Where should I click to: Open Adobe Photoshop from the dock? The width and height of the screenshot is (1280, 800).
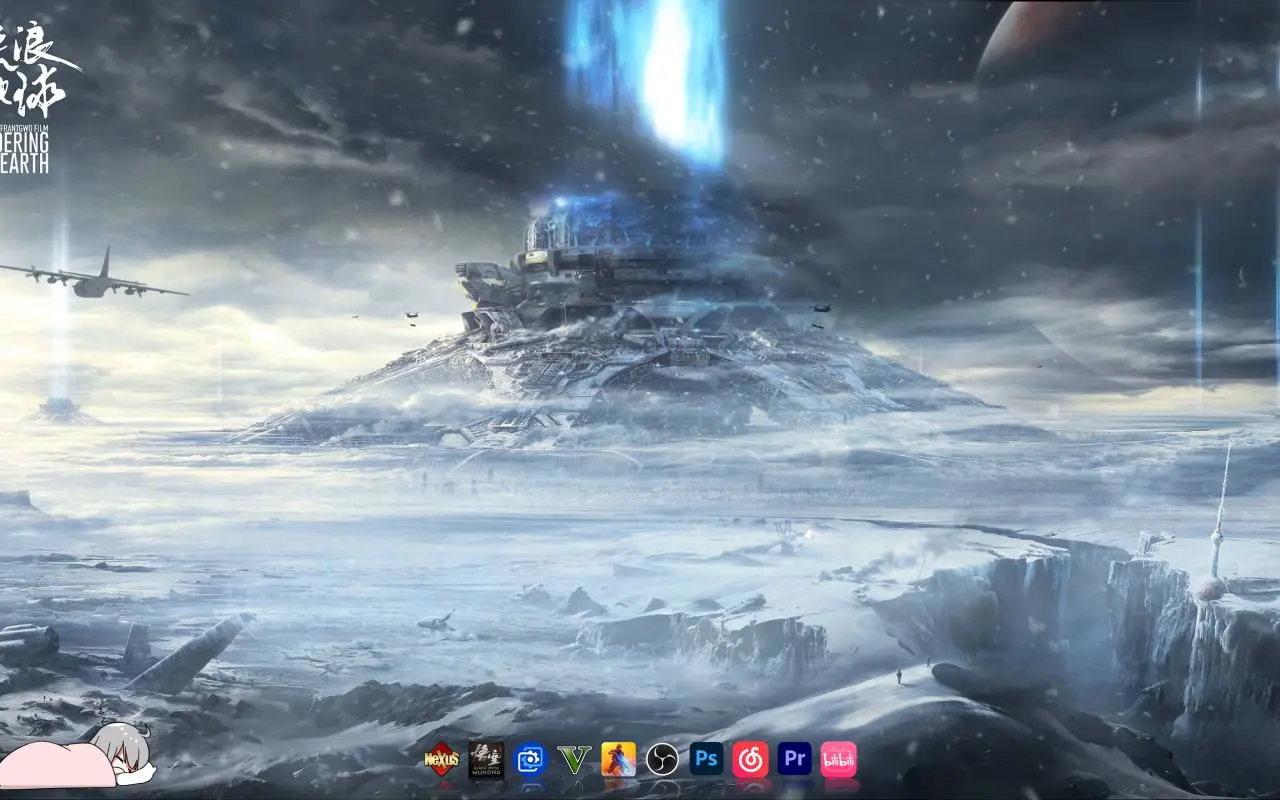[706, 759]
